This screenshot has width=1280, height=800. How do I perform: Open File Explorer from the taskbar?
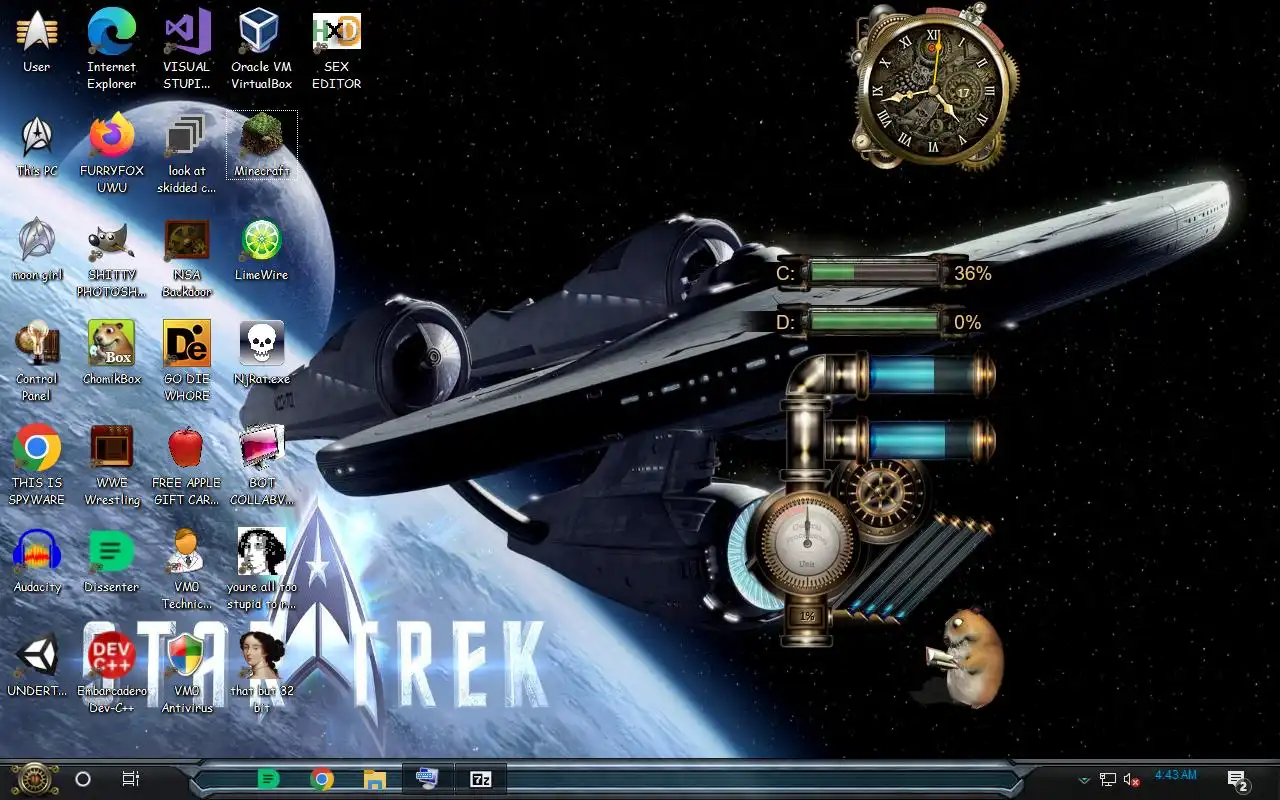pyautogui.click(x=374, y=779)
